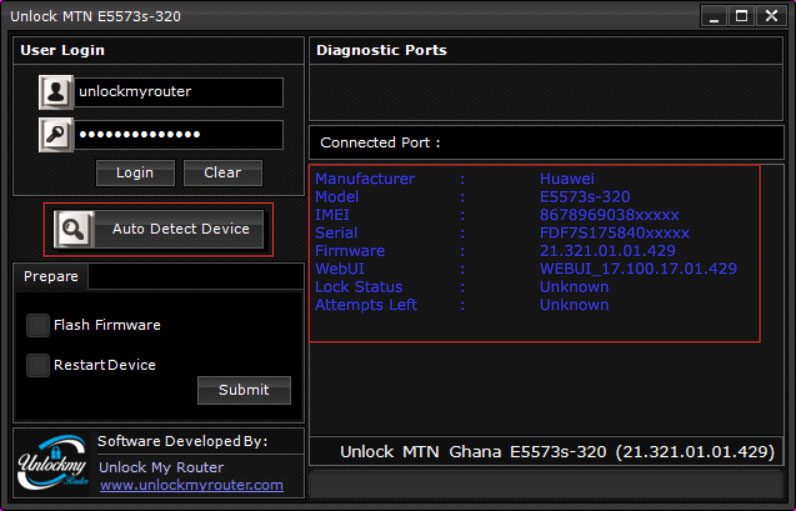
Task: Click the Diagnostic Ports list area
Action: pos(546,92)
